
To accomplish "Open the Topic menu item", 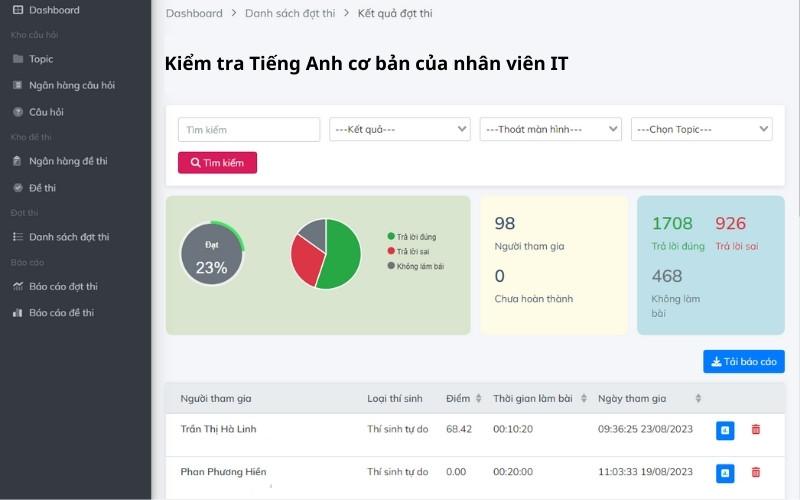I will 41,59.
